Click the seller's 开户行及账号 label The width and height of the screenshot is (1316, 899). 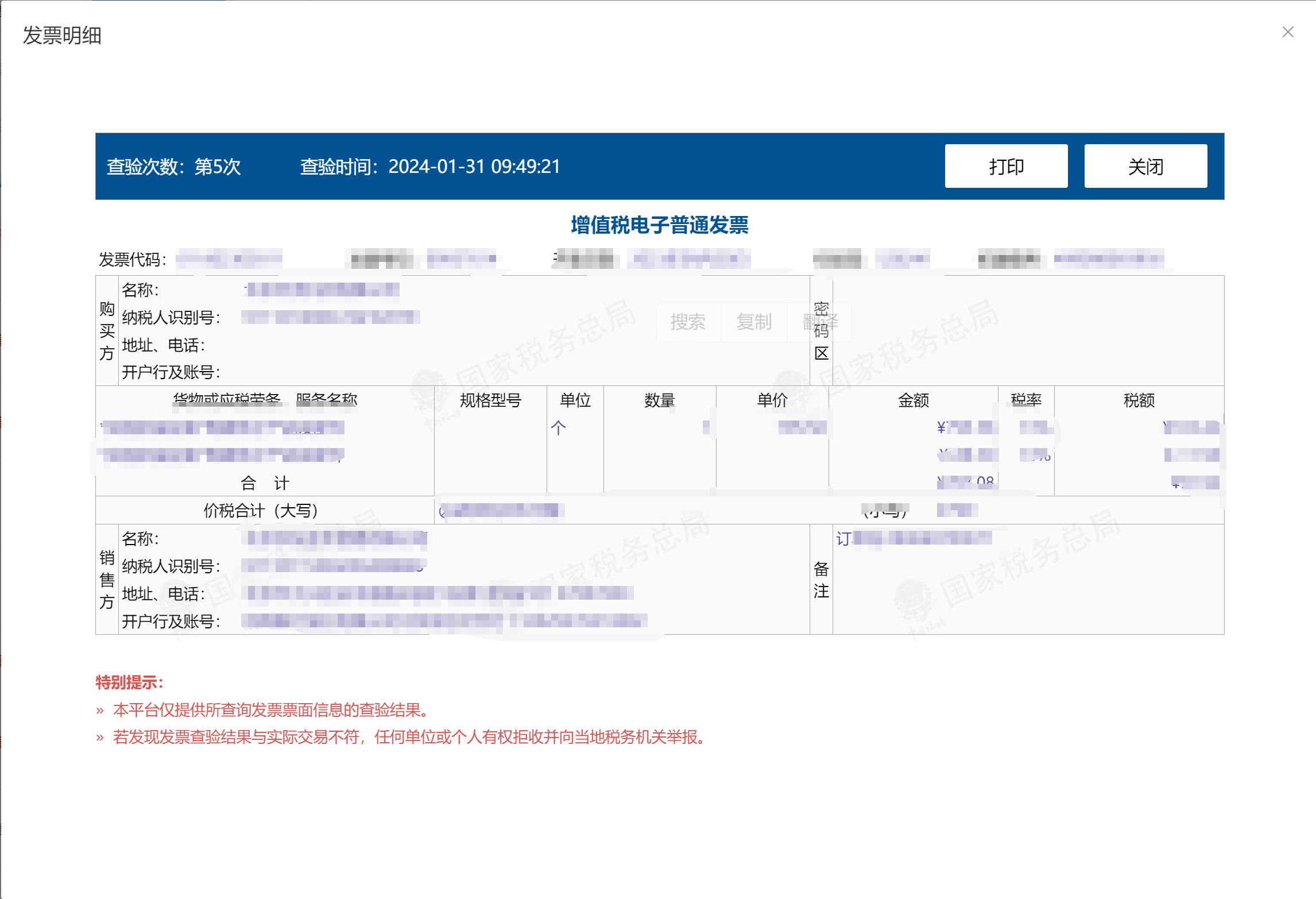[171, 622]
